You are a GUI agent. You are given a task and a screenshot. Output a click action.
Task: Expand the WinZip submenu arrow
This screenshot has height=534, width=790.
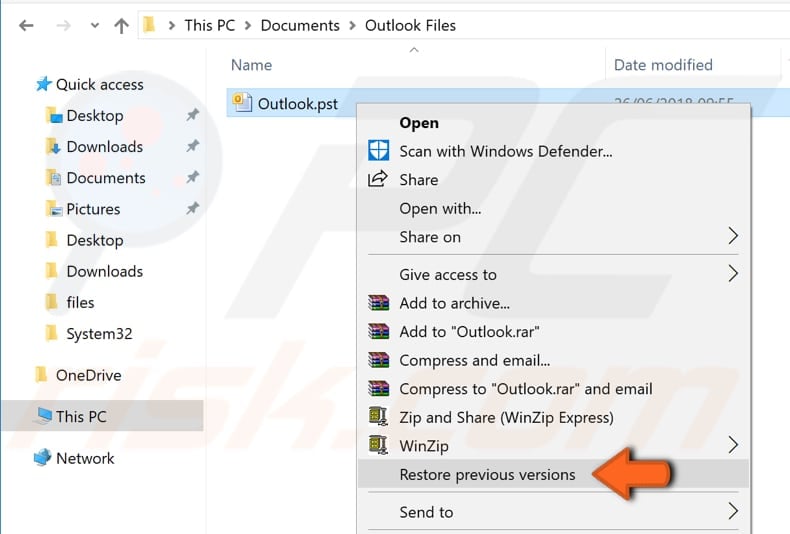732,445
